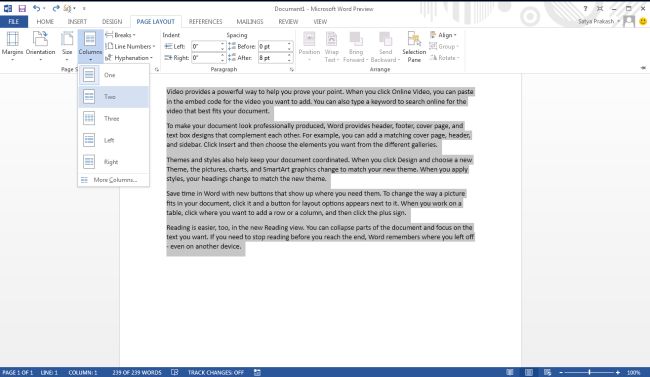Viewport: 650px width, 377px height.
Task: Select the Right column preset
Action: 113,162
